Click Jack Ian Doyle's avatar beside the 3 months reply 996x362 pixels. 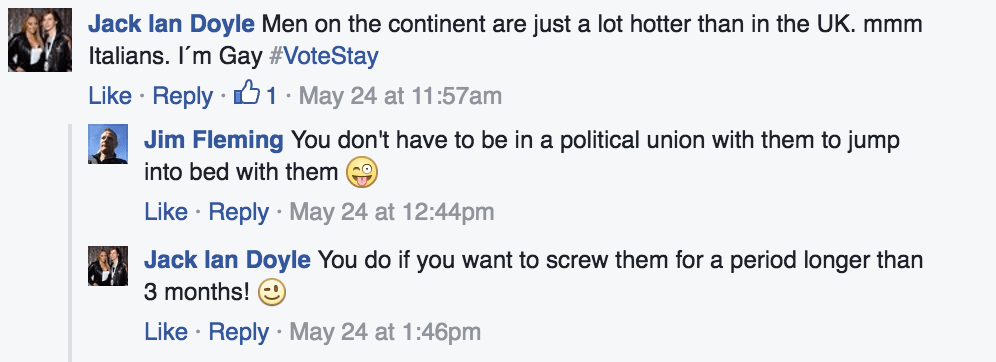108,265
